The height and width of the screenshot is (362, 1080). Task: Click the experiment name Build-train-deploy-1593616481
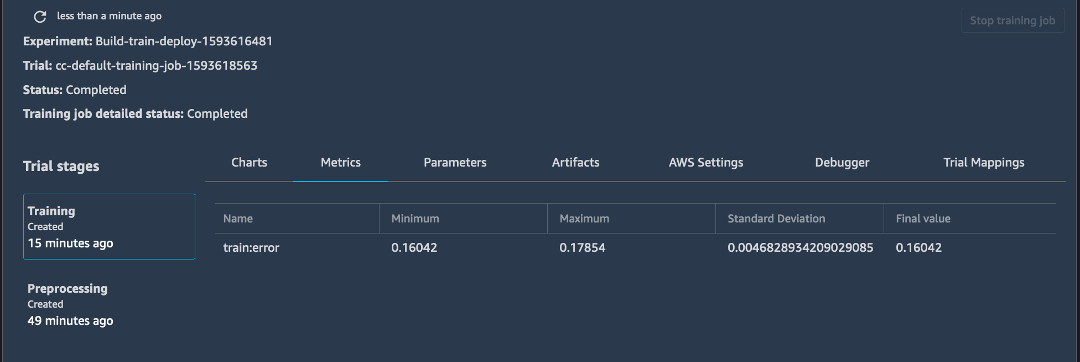click(184, 41)
